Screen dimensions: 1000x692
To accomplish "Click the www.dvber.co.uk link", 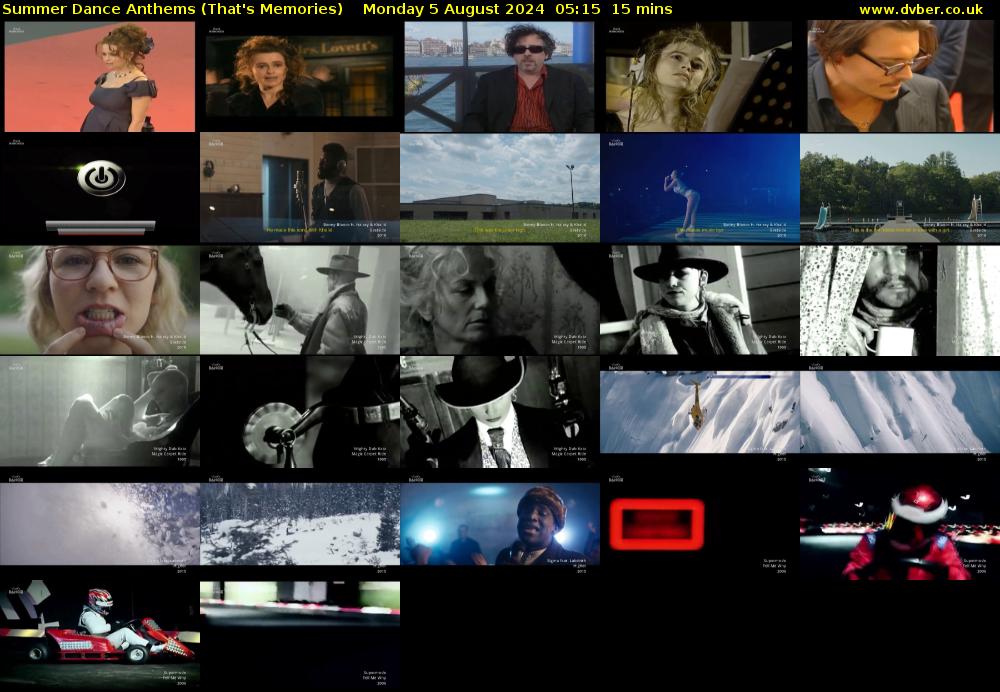I will tap(921, 9).
